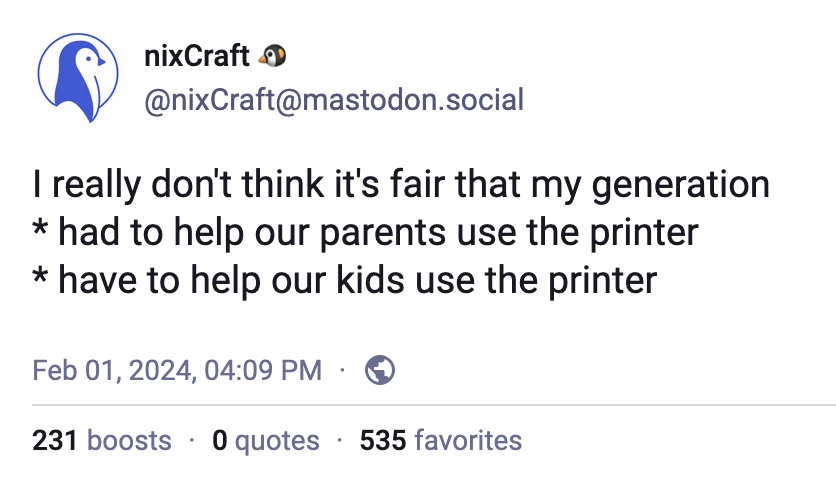
Task: Open the nixCraft display name
Action: coord(196,56)
